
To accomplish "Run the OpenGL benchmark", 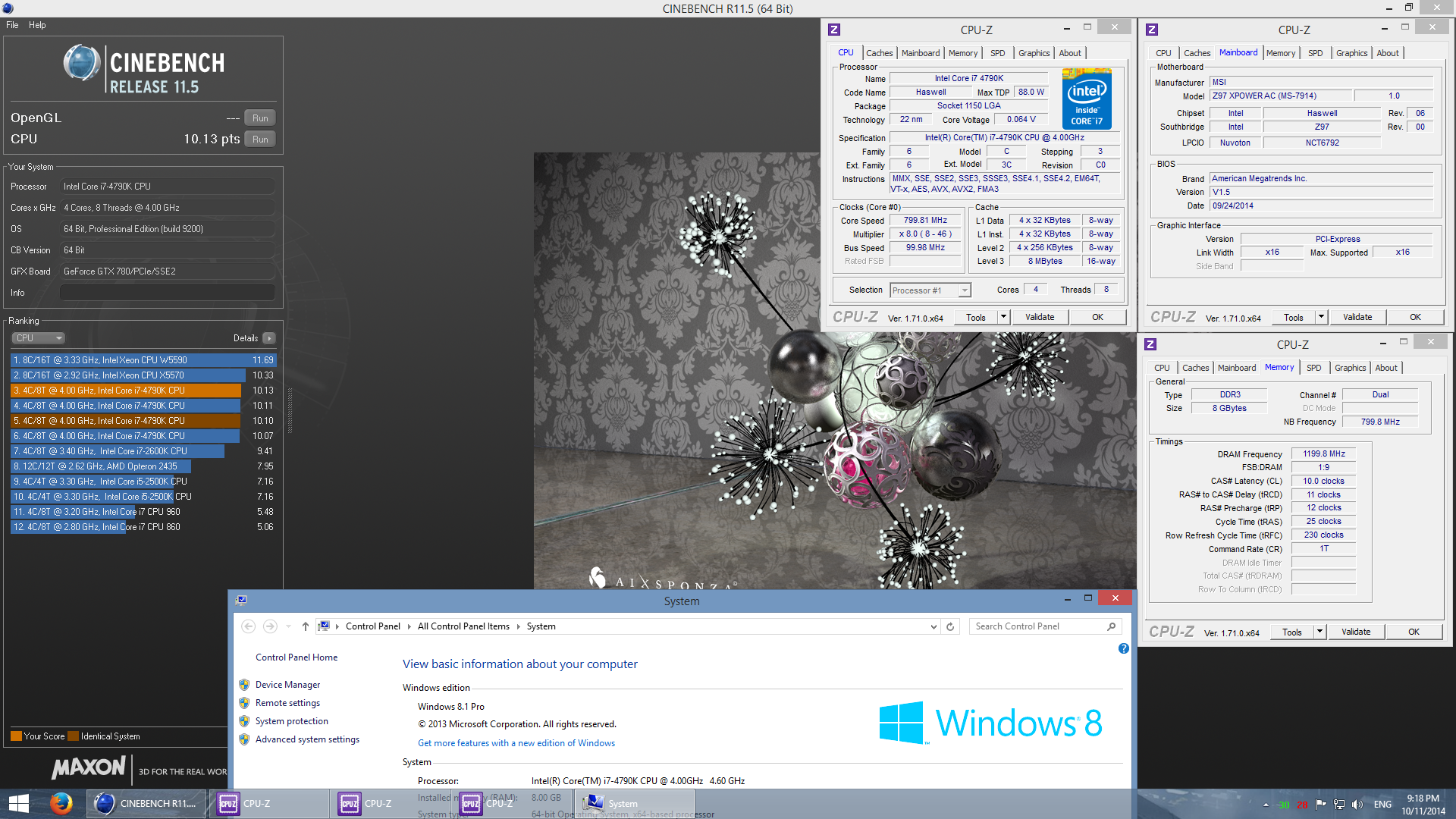I will click(x=260, y=118).
